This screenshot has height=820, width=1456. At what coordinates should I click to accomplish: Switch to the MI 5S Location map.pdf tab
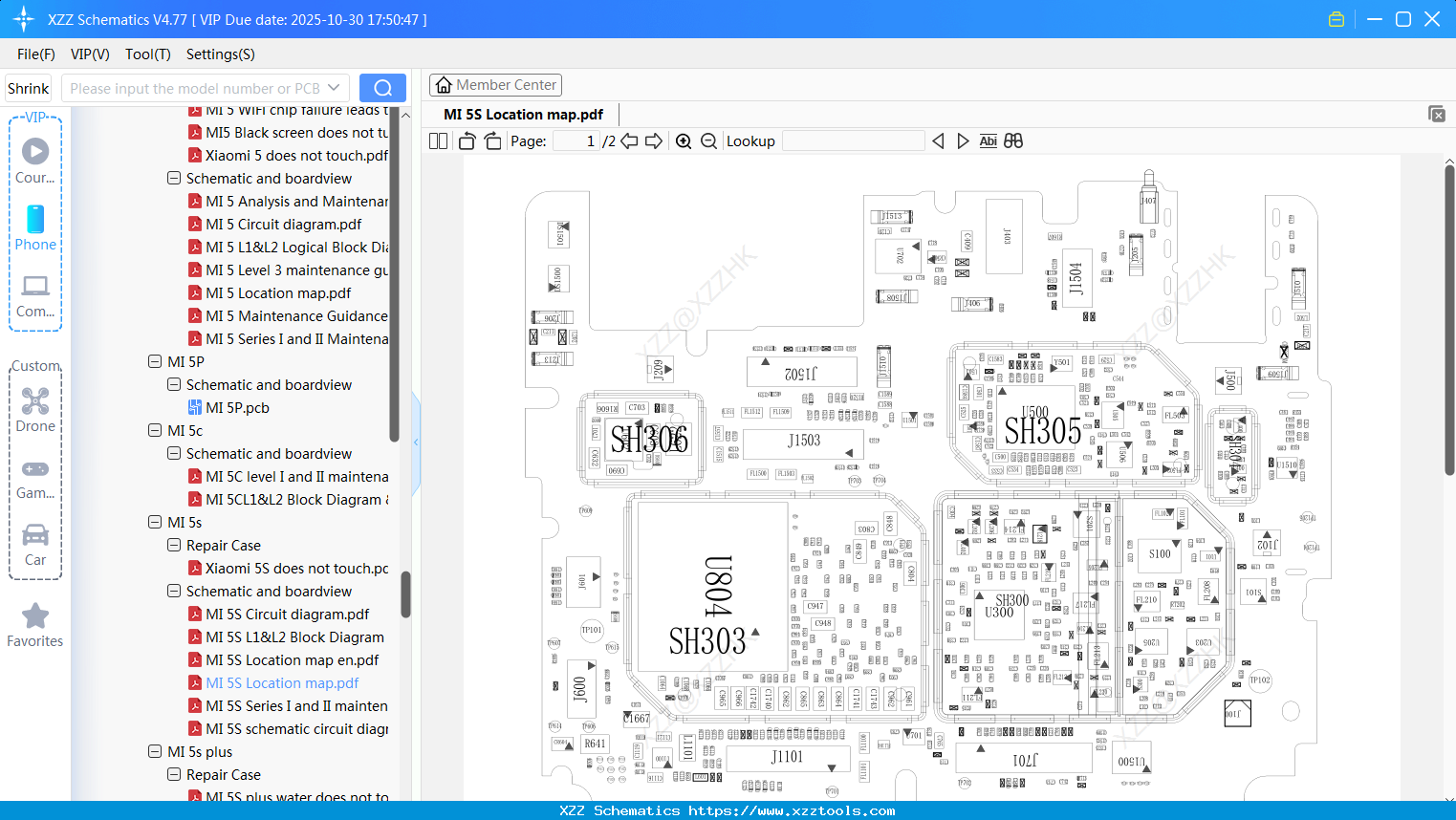point(522,114)
